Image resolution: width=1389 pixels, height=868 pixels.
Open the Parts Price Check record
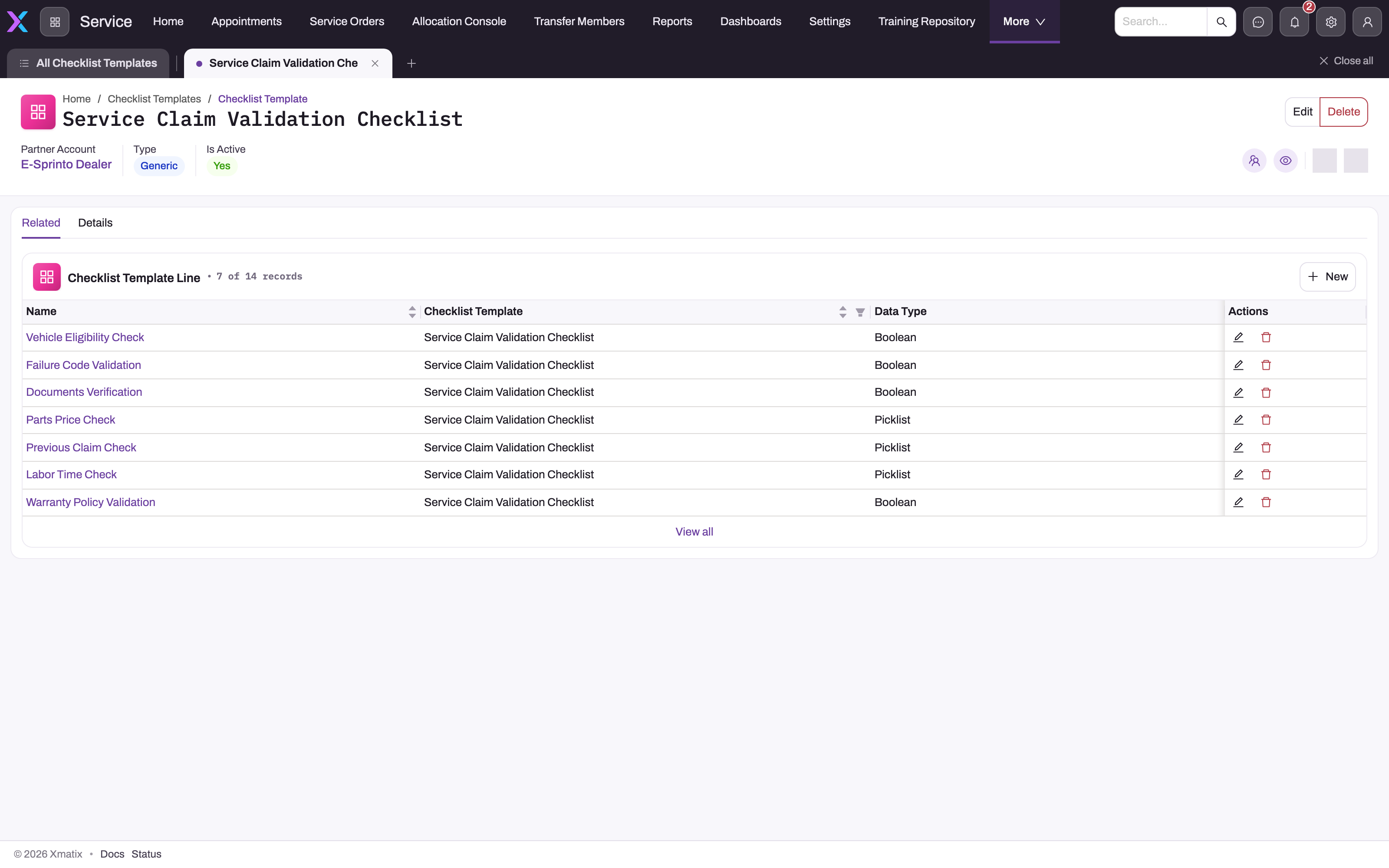click(x=71, y=420)
